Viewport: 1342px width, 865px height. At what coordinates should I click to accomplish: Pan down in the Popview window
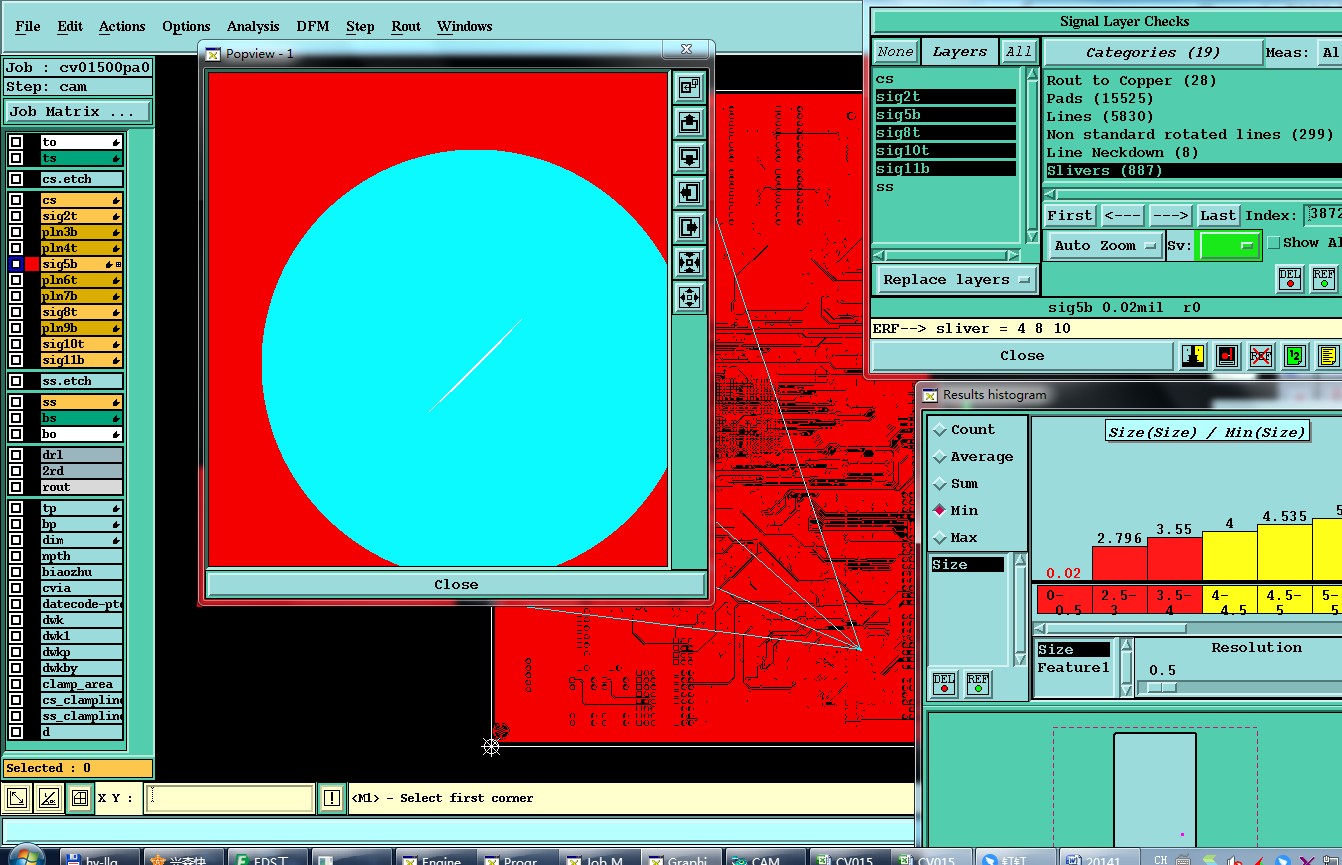[x=689, y=158]
